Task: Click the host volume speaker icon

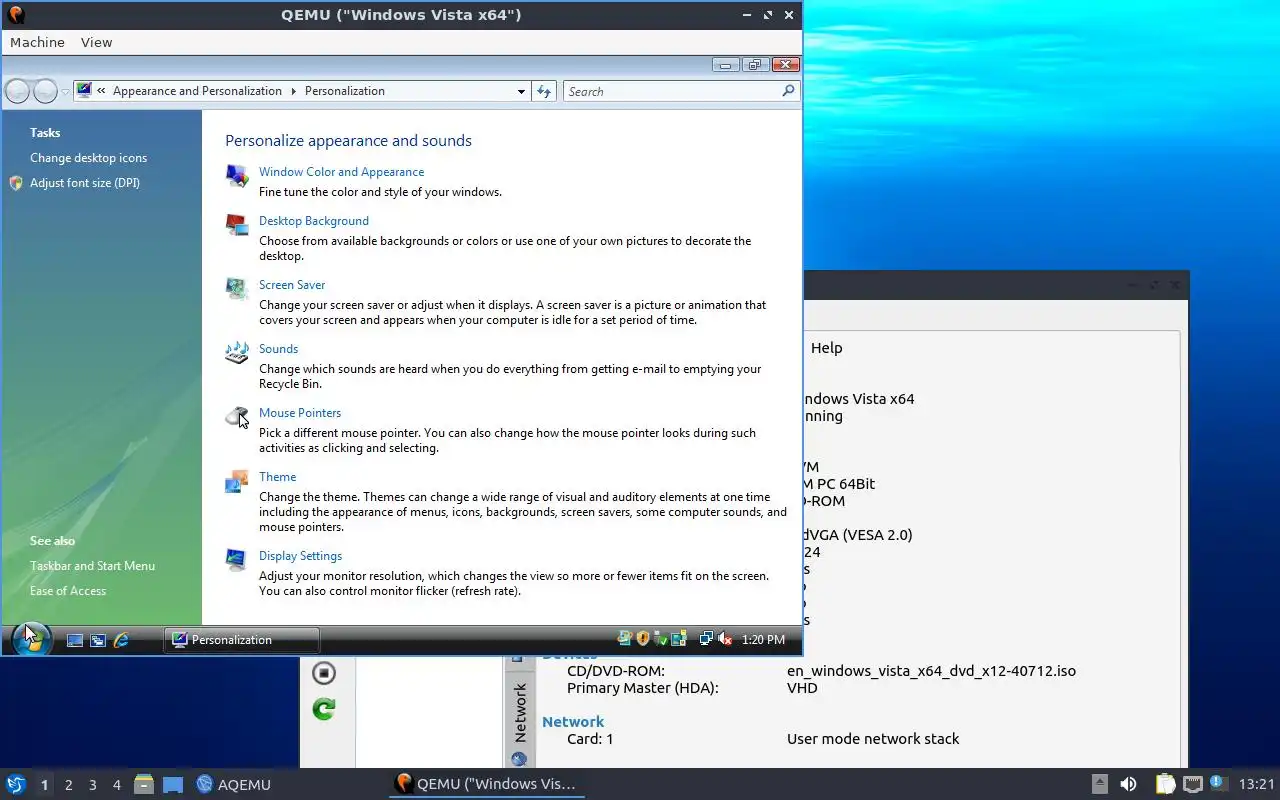Action: pyautogui.click(x=1128, y=784)
